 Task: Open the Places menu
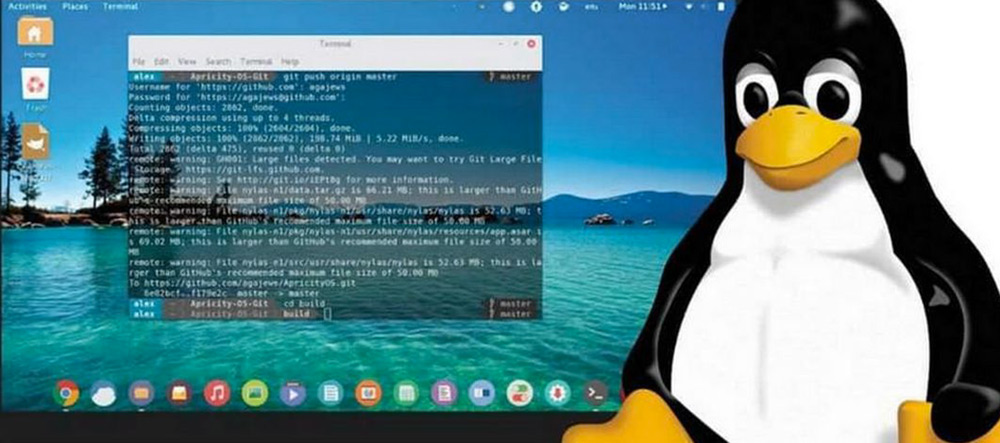(75, 6)
